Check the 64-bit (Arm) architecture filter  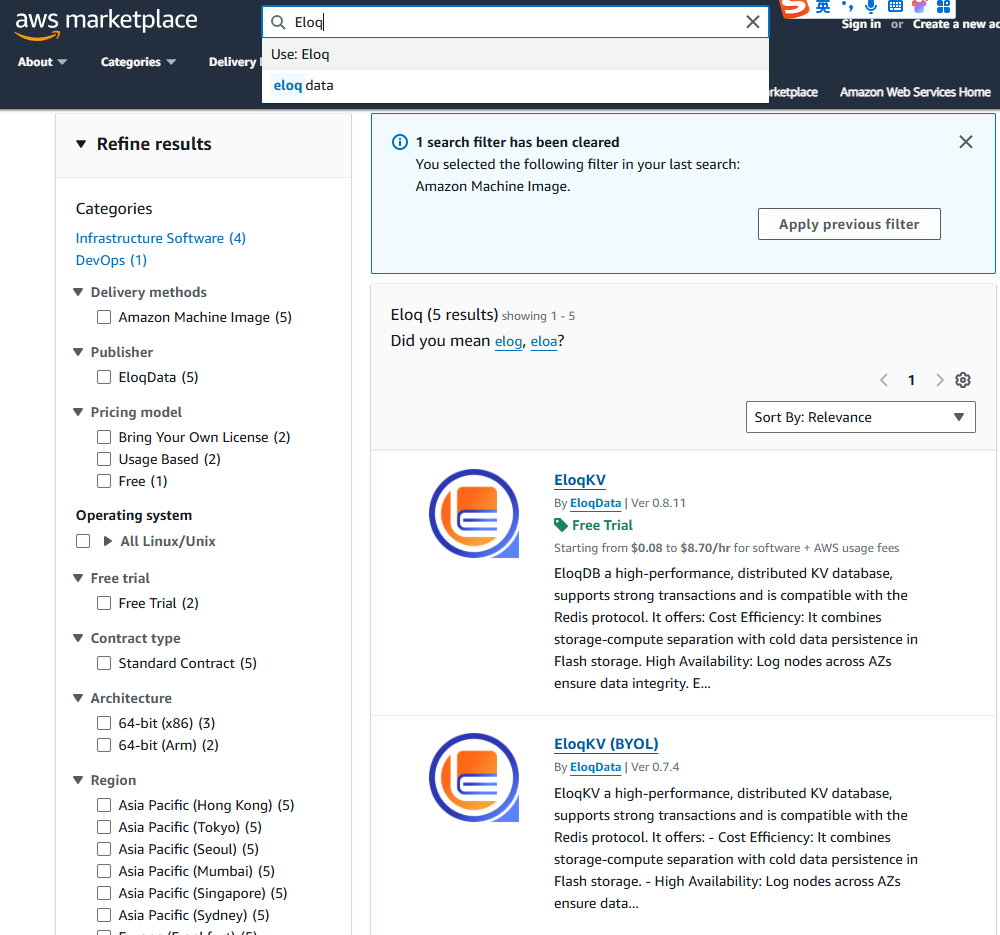pos(104,745)
